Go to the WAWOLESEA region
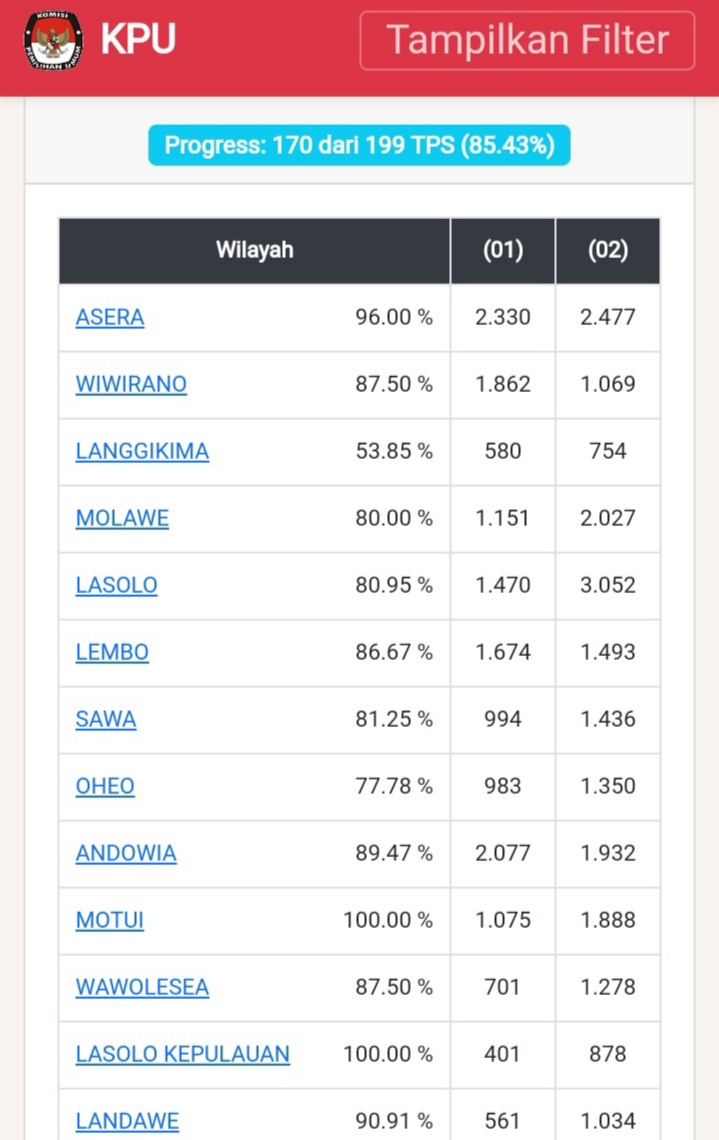 coord(142,987)
